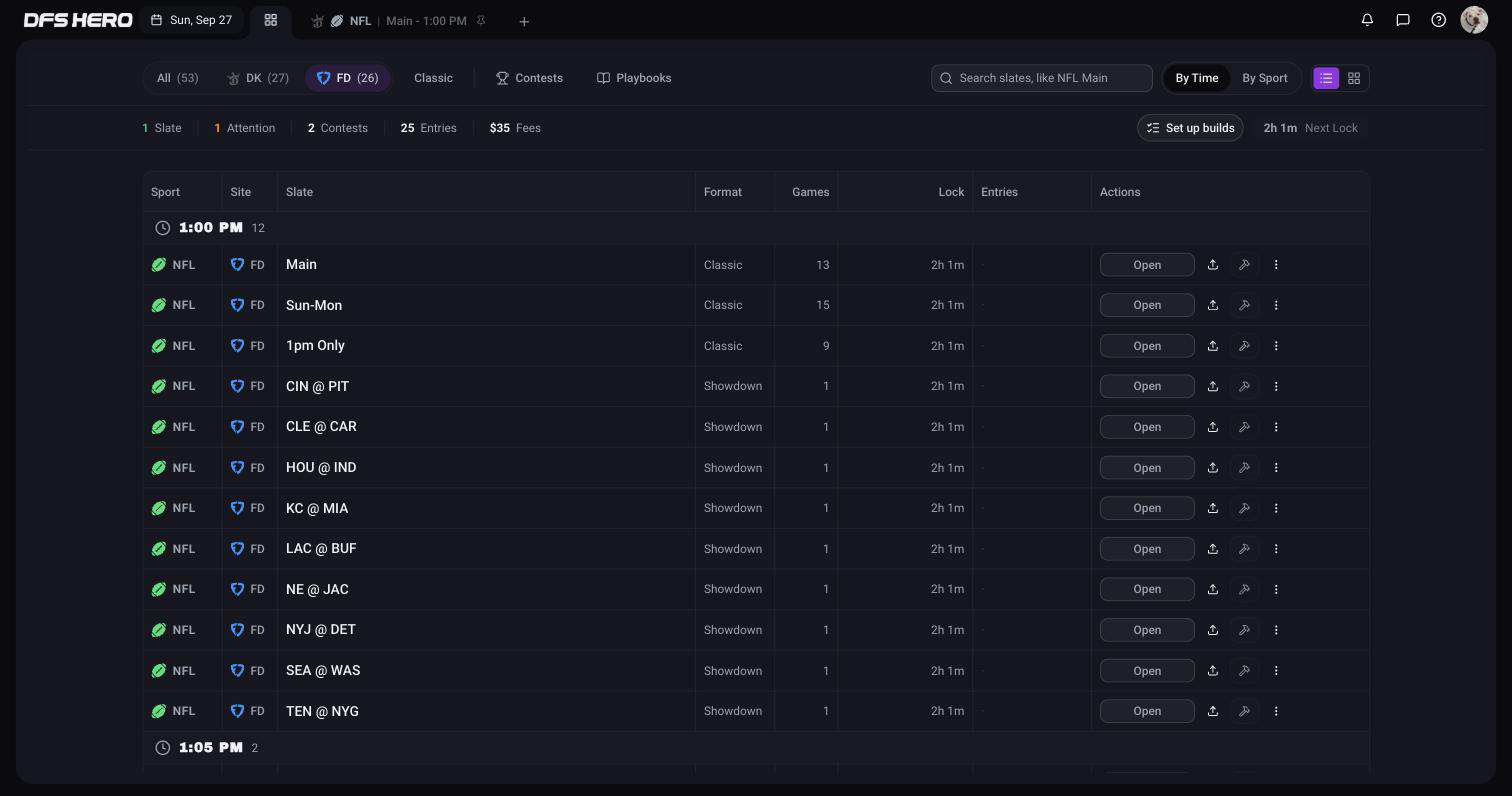Viewport: 1512px width, 796px height.
Task: Add a new tab with plus icon
Action: coord(524,21)
